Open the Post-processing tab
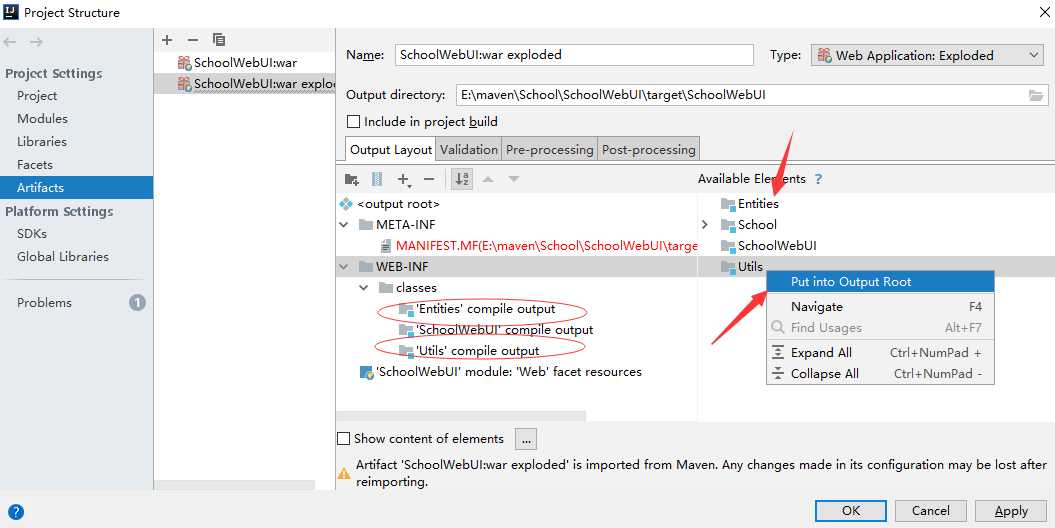Viewport: 1055px width, 528px height. click(649, 149)
